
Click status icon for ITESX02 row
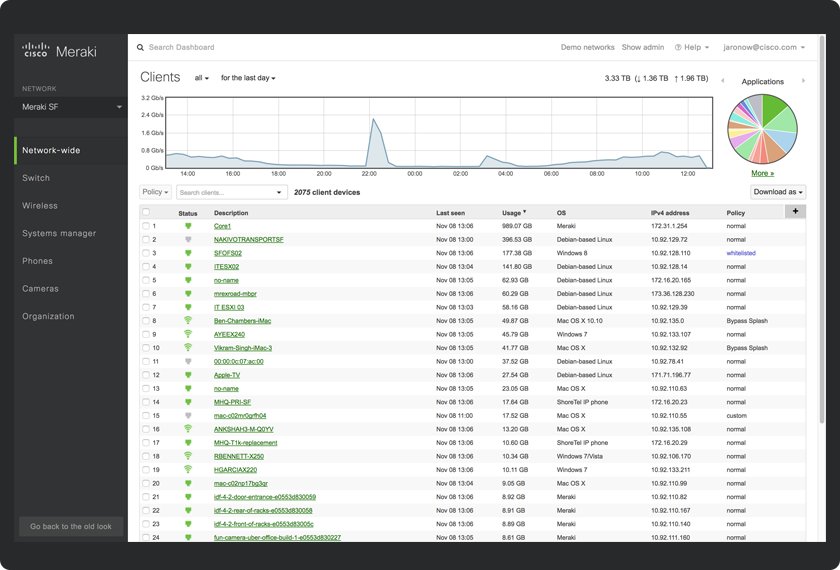tap(188, 267)
